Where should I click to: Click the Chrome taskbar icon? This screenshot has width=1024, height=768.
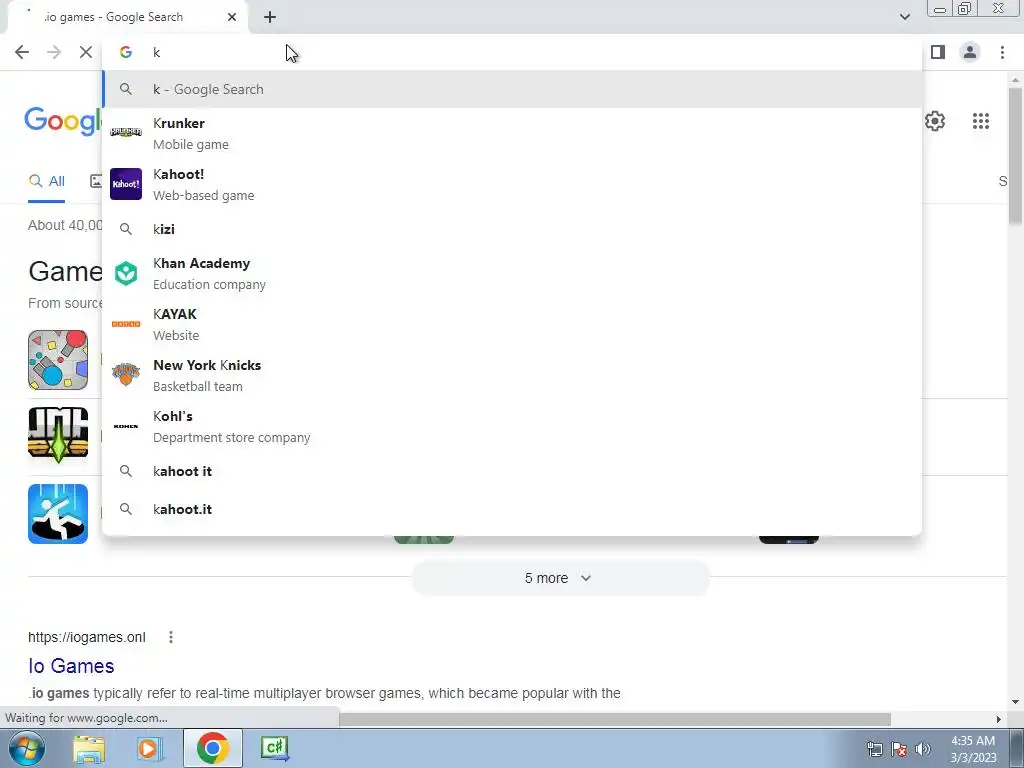[212, 748]
